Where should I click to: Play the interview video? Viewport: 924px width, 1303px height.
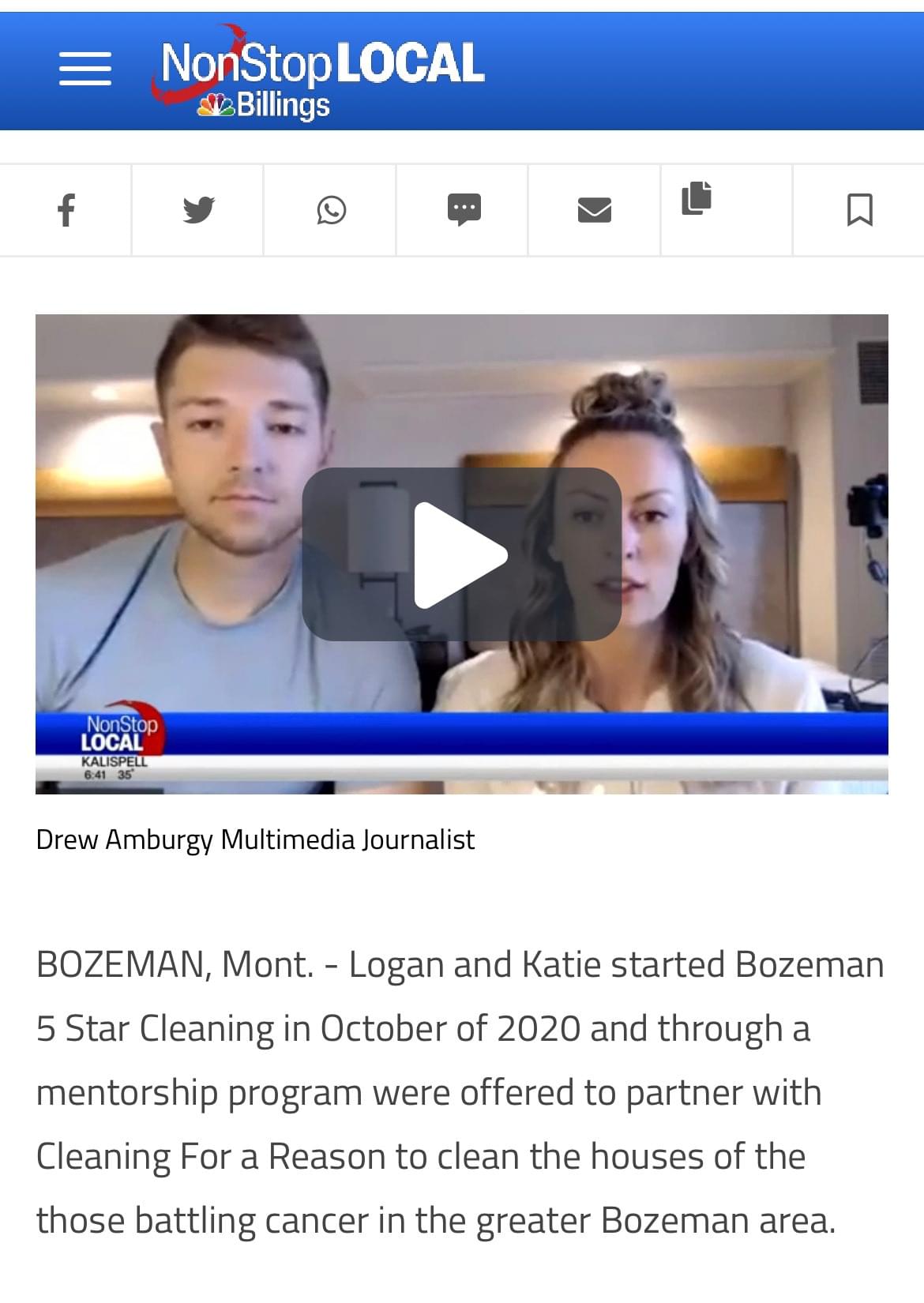click(461, 554)
